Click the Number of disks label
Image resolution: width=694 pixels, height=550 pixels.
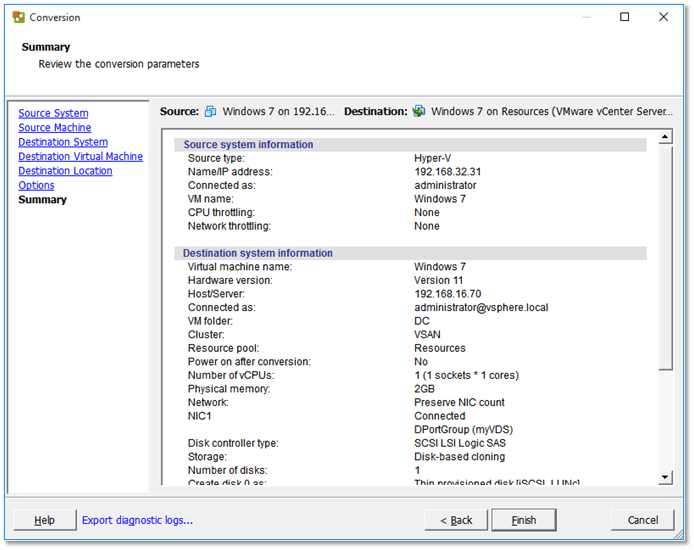click(x=227, y=470)
